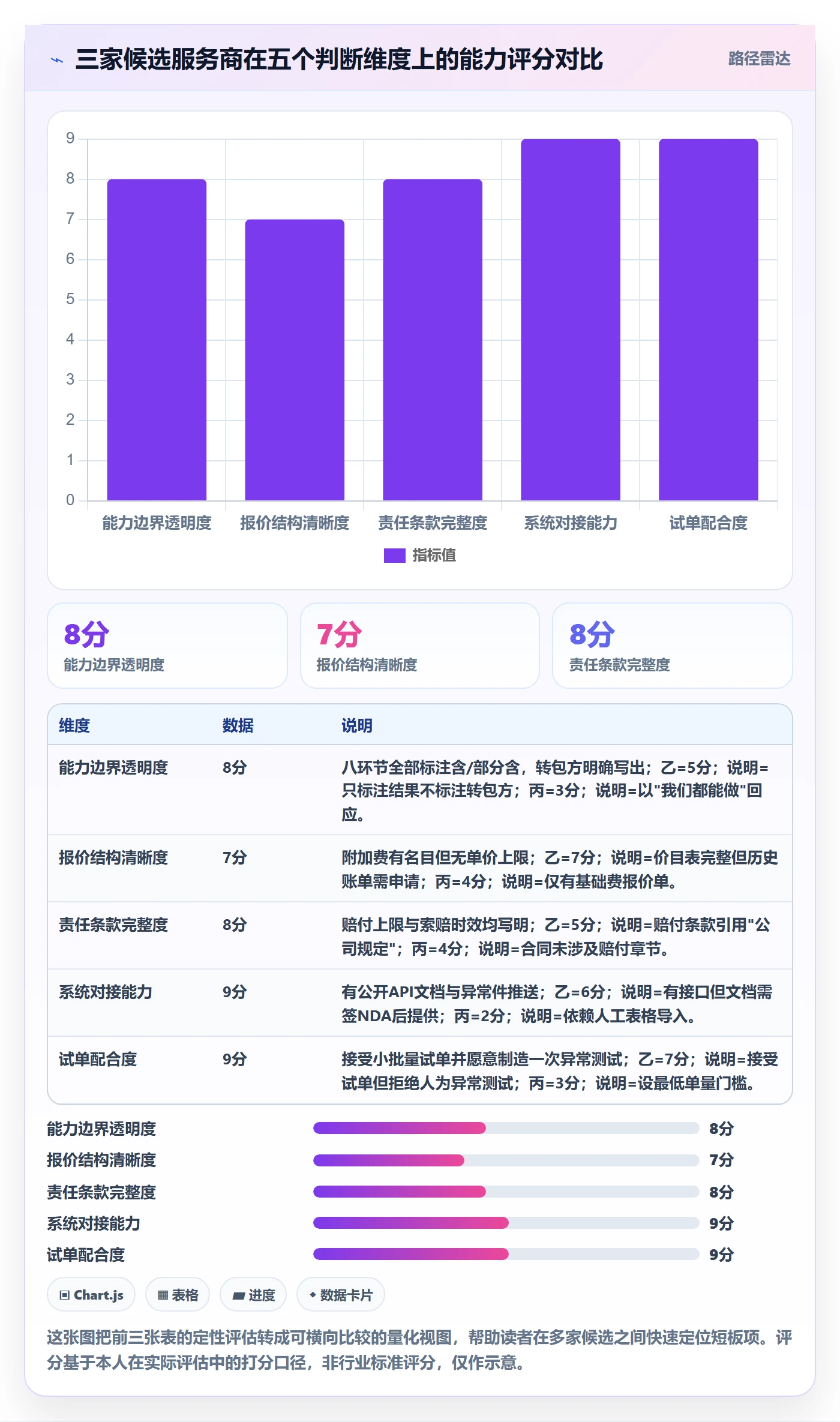The height and width of the screenshot is (1422, 840).
Task: Select the 进度 chip
Action: pyautogui.click(x=253, y=1295)
